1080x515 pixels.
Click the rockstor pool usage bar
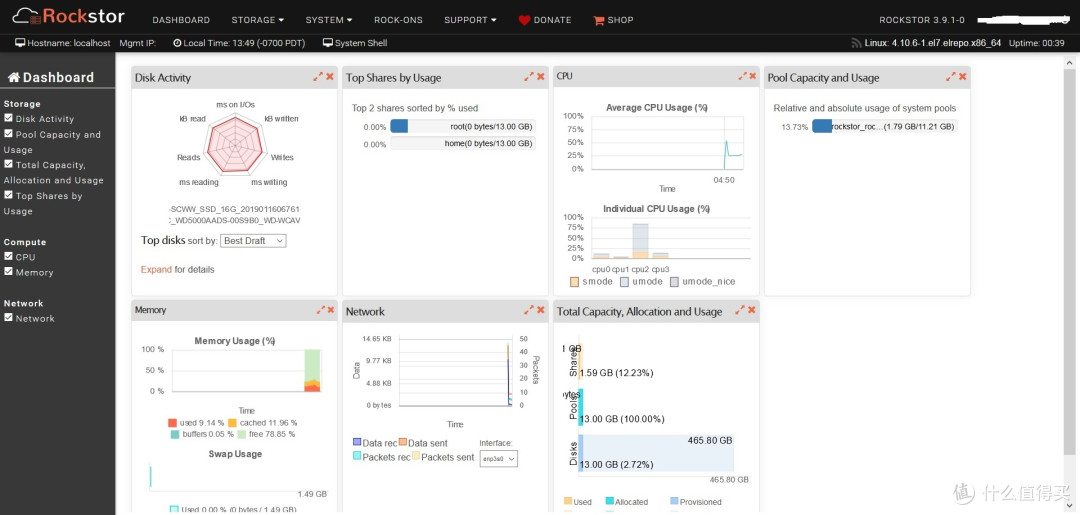(x=884, y=127)
